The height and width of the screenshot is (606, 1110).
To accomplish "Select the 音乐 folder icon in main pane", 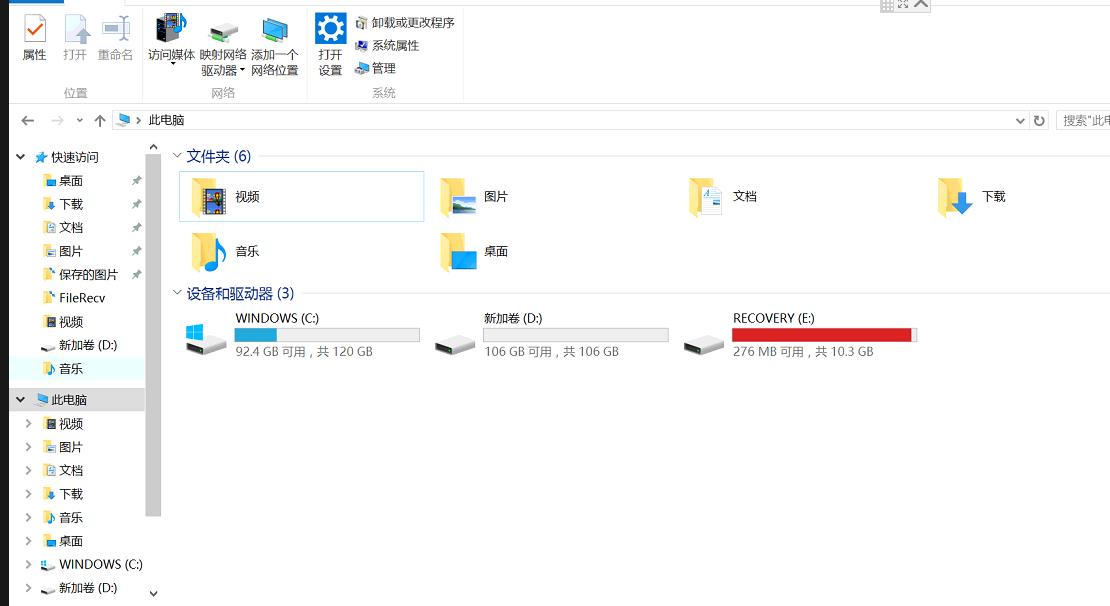I will (x=209, y=252).
